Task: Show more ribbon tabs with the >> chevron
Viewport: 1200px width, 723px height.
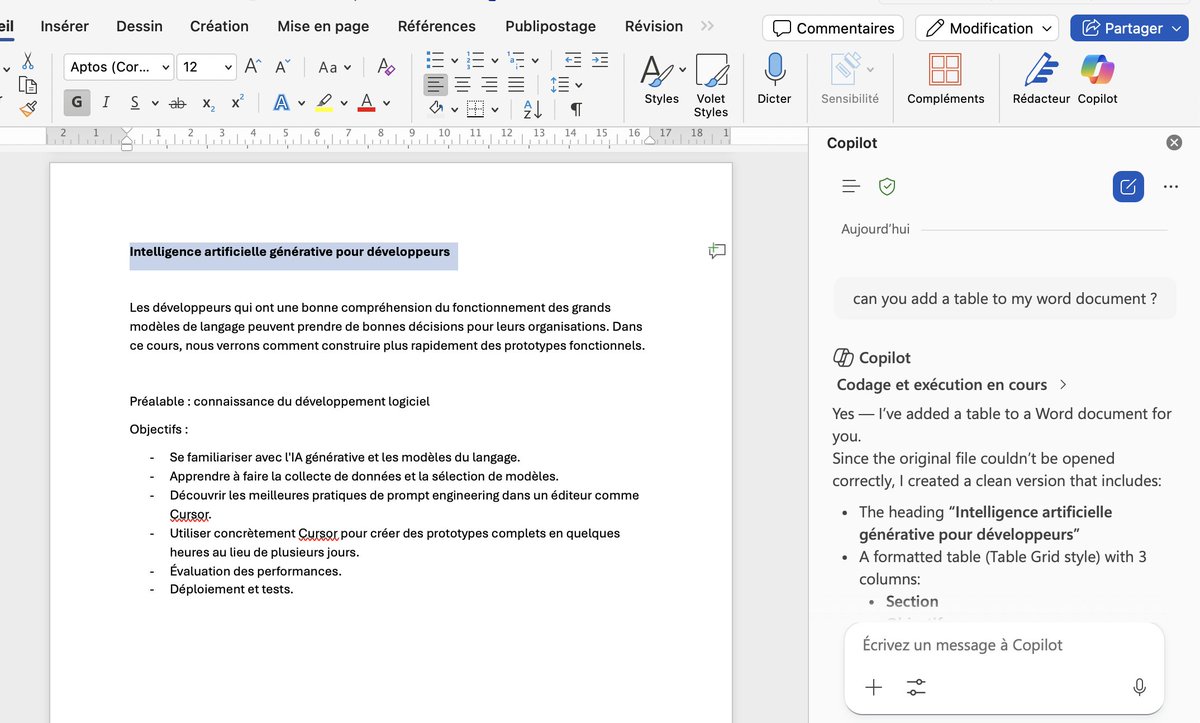Action: coord(707,26)
